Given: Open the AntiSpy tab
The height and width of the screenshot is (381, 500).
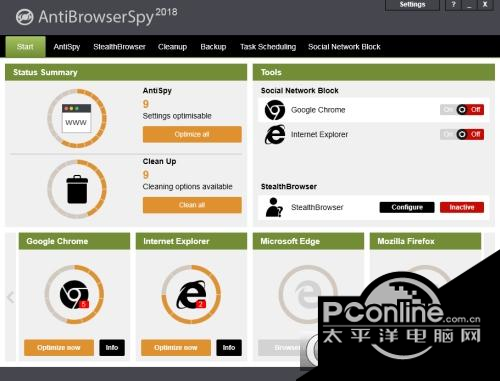Looking at the screenshot, I should point(67,47).
